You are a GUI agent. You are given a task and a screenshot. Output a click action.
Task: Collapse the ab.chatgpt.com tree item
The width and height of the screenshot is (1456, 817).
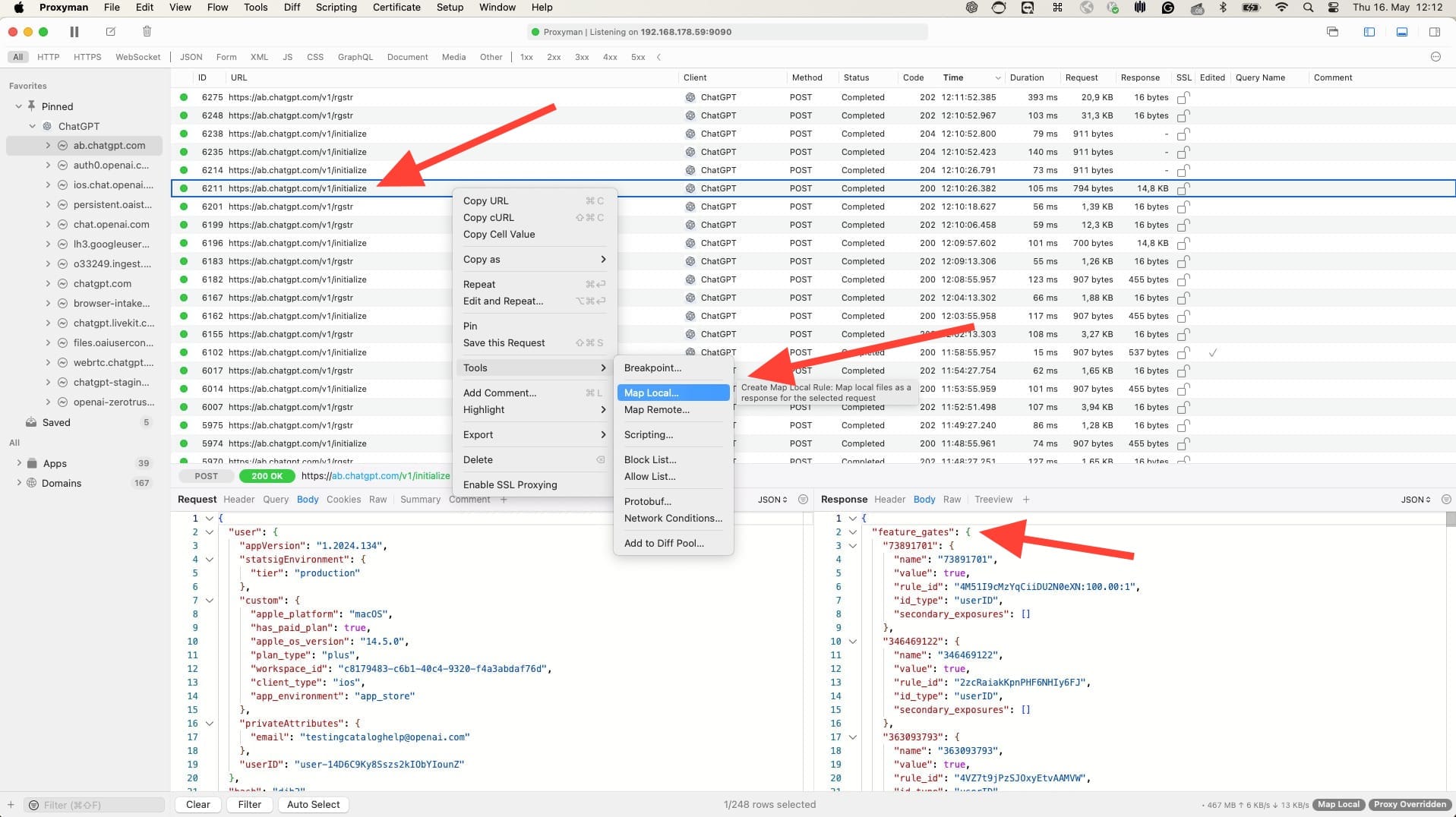48,145
